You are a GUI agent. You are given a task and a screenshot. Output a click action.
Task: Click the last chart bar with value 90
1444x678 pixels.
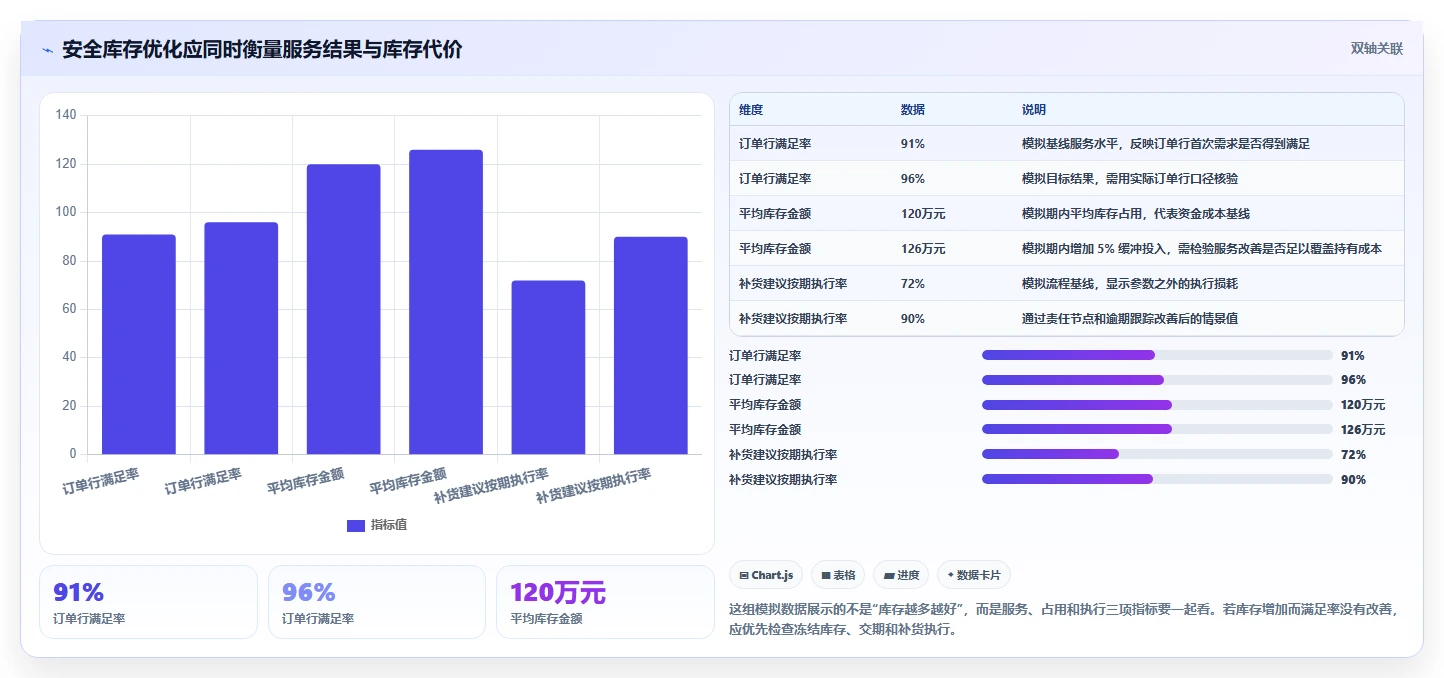click(x=650, y=345)
